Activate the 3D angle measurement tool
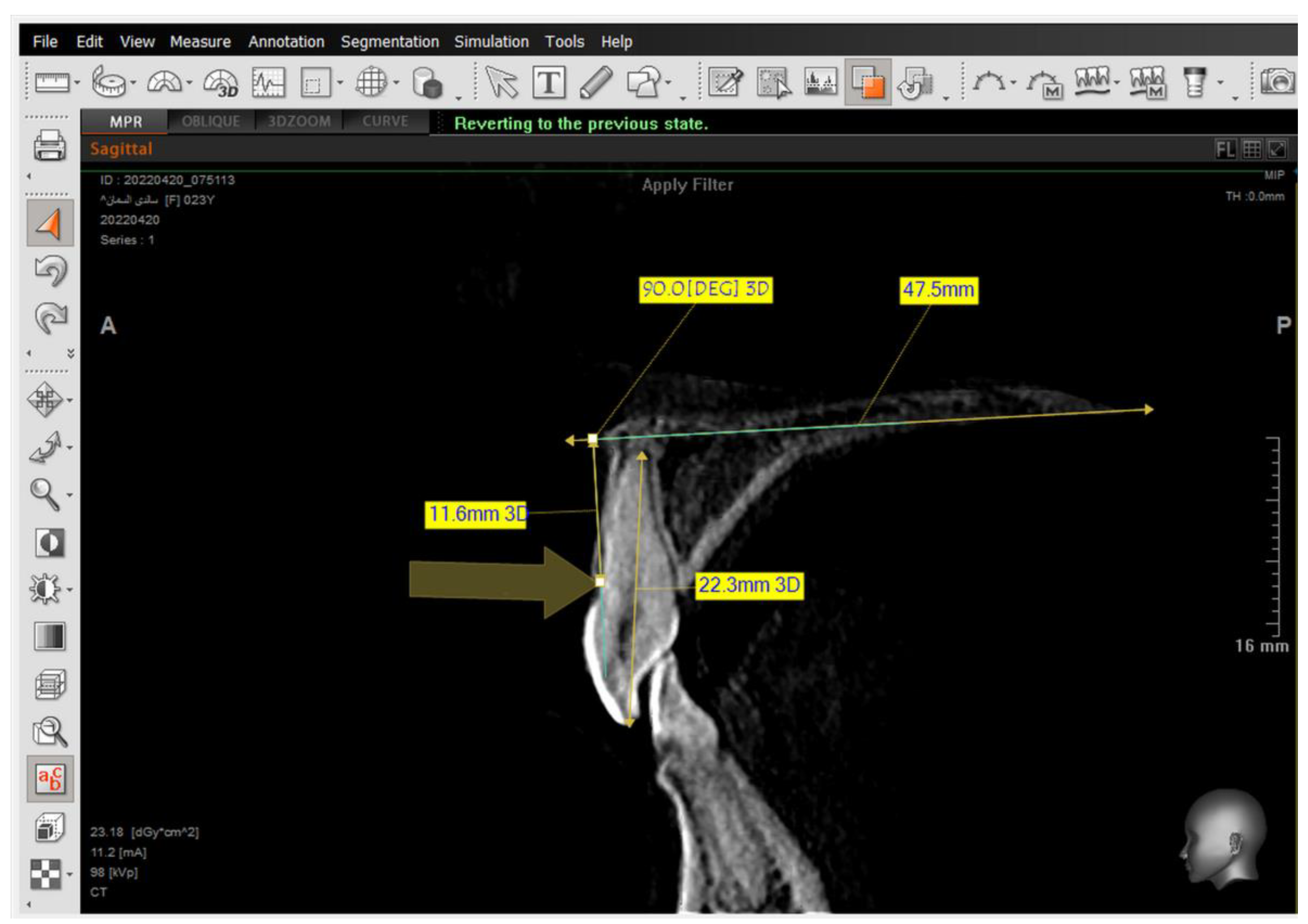Viewport: 1308px width, 924px height. pyautogui.click(x=221, y=83)
